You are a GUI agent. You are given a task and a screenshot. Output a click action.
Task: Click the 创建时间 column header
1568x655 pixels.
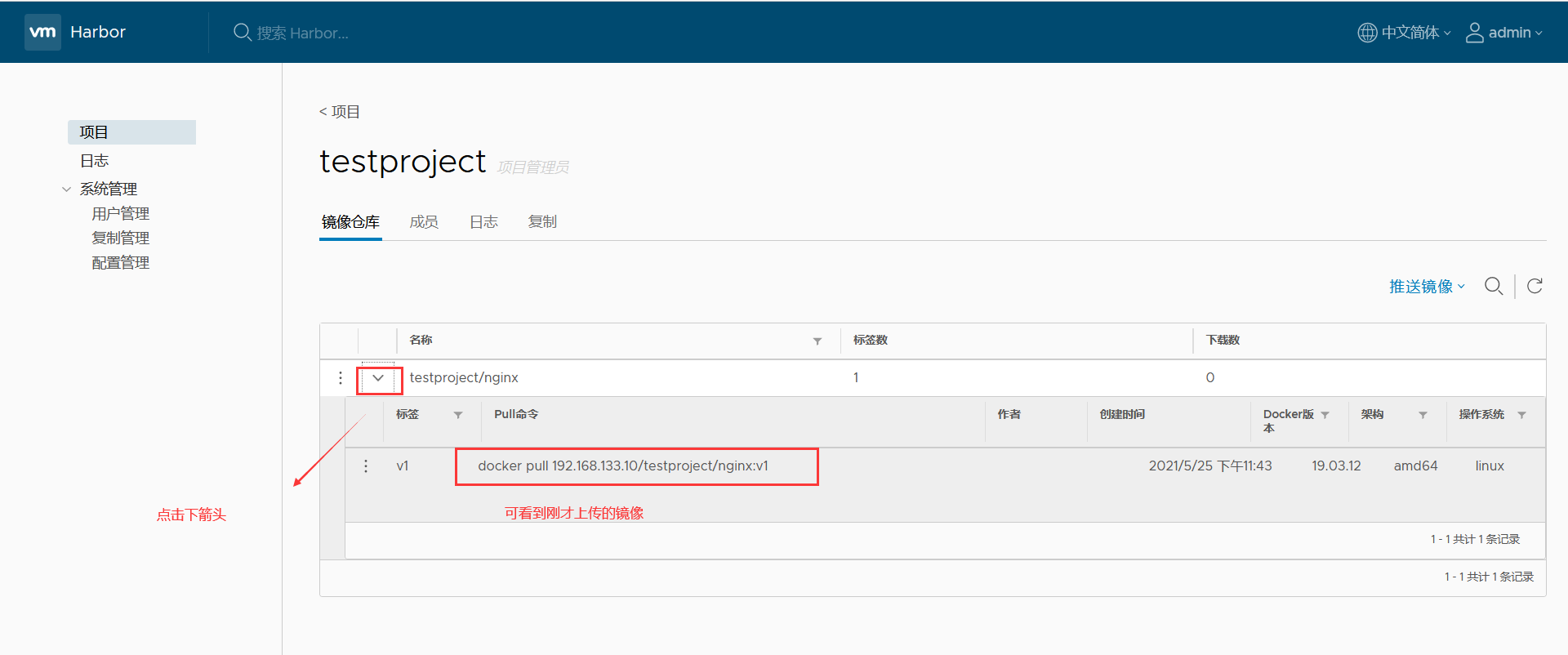[1122, 414]
